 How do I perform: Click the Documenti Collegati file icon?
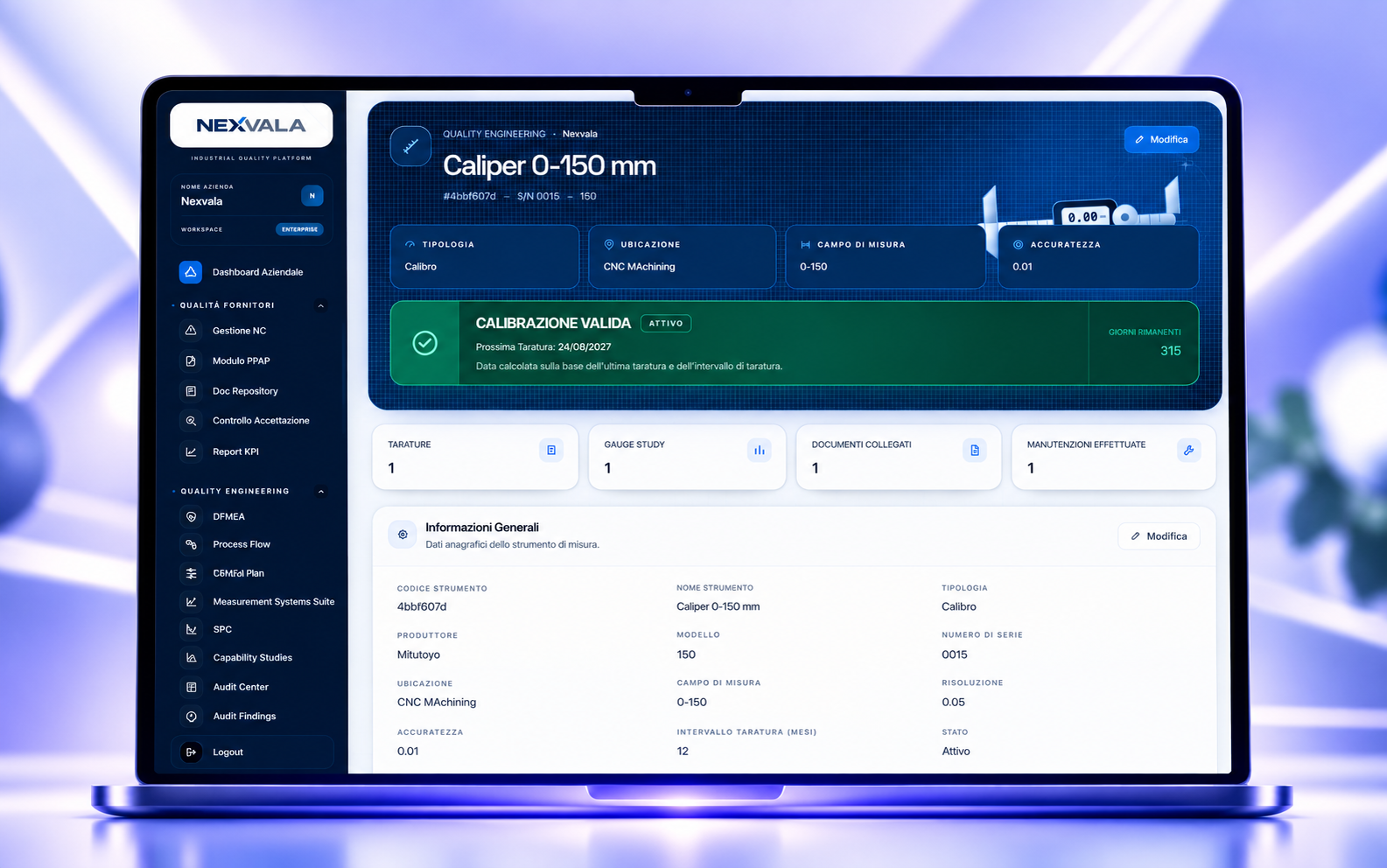pos(975,450)
